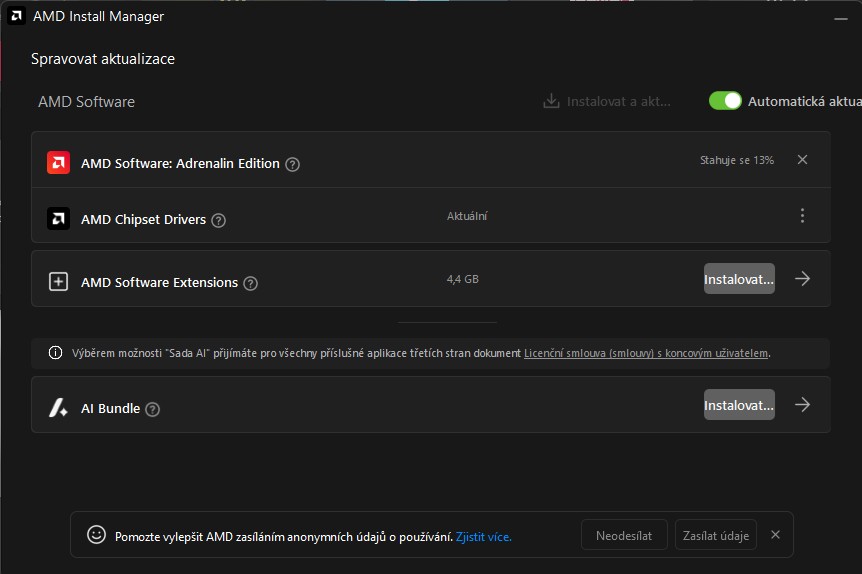Choose Zasílat údaje in the banner

716,535
